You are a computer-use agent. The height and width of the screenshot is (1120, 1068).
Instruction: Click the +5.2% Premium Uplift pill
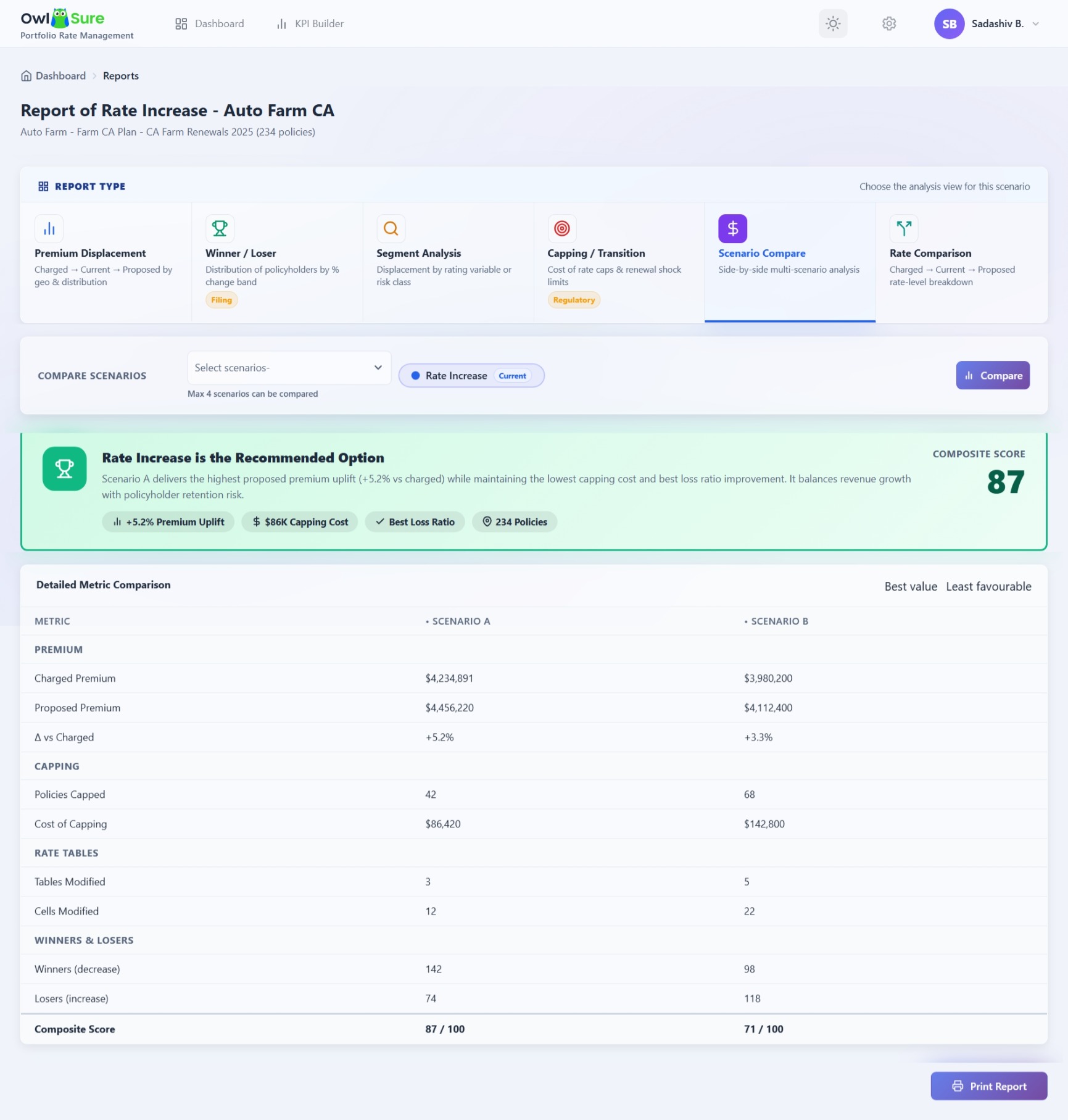coord(168,522)
